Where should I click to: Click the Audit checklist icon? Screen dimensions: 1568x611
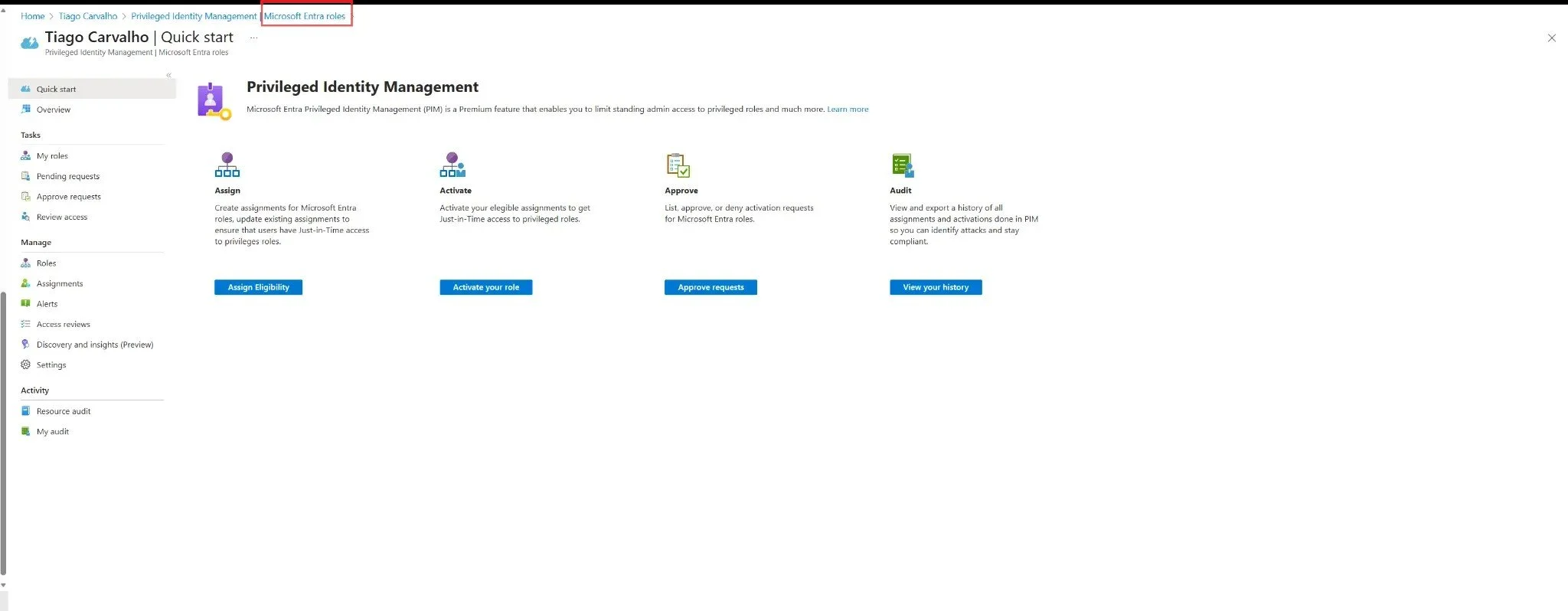pyautogui.click(x=903, y=165)
